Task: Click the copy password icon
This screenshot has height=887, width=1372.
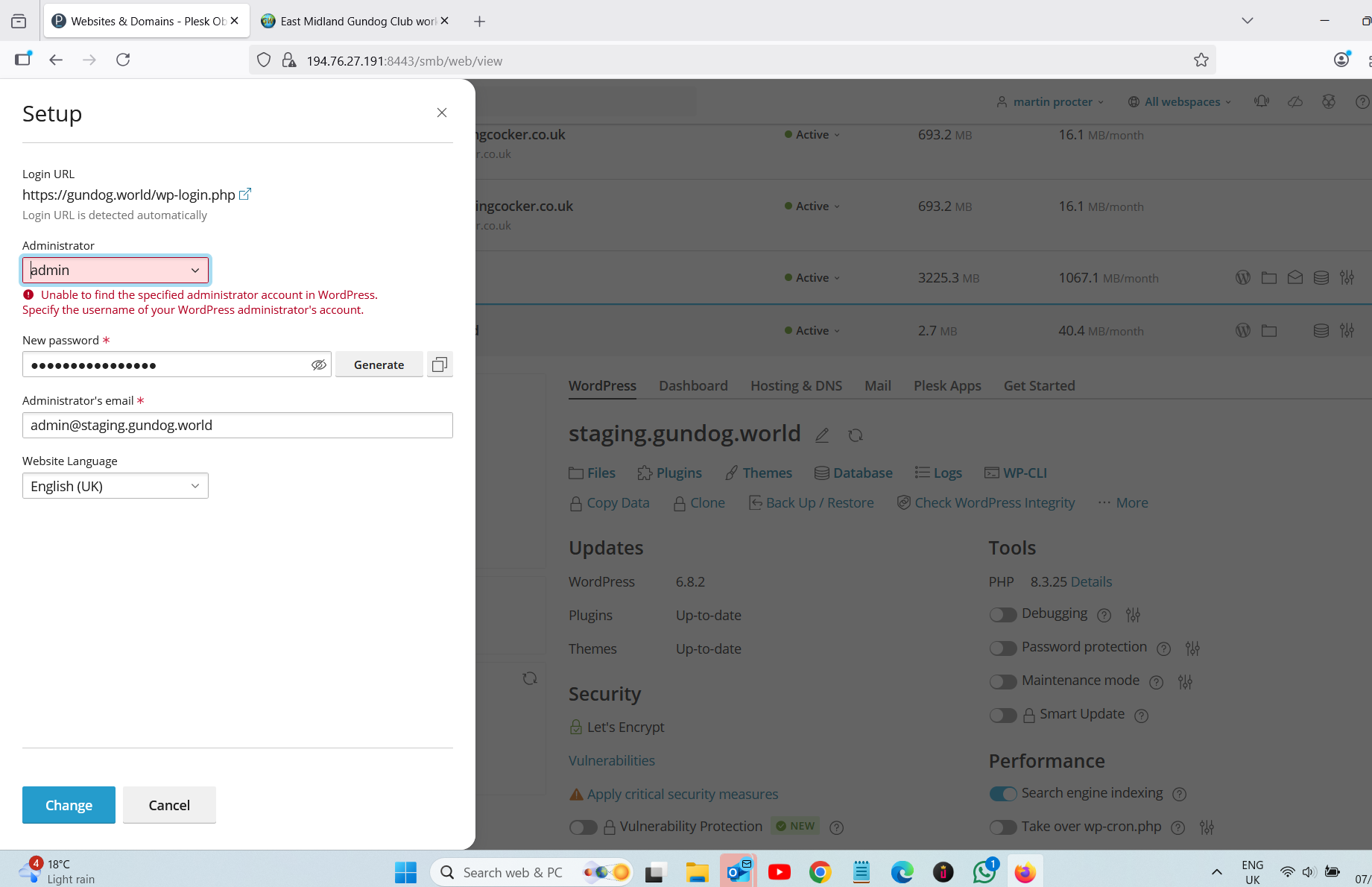Action: [x=440, y=364]
